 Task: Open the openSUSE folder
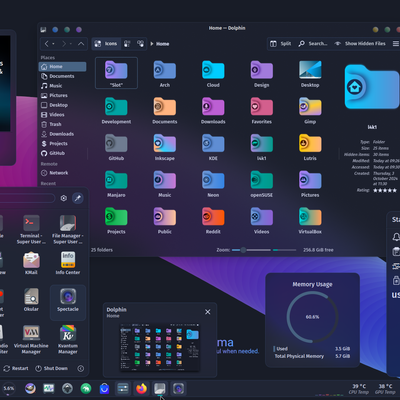[262, 184]
